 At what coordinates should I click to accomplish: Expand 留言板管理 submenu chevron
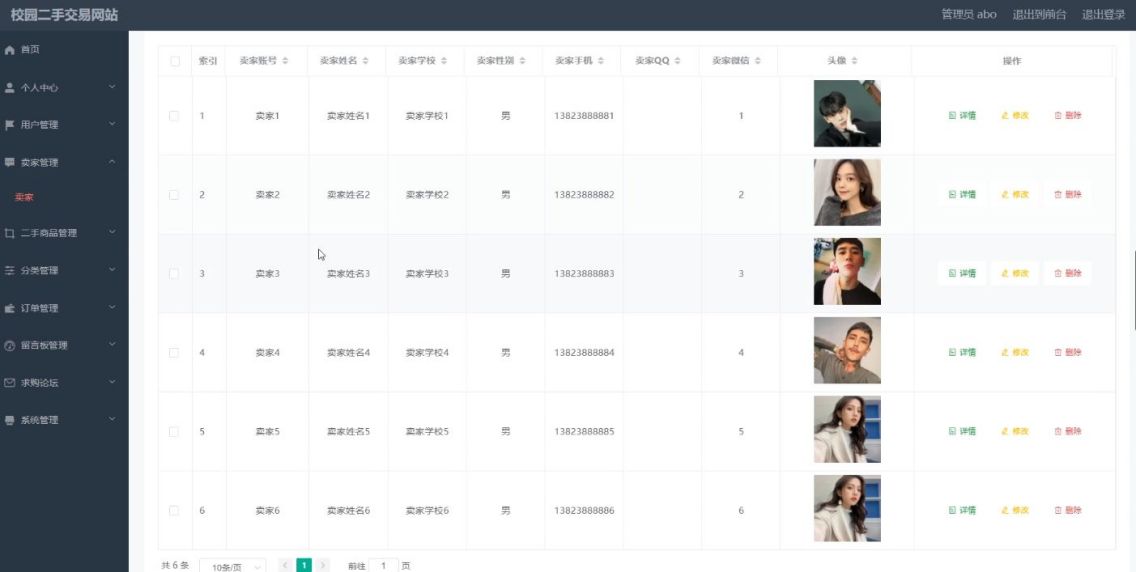coord(112,345)
